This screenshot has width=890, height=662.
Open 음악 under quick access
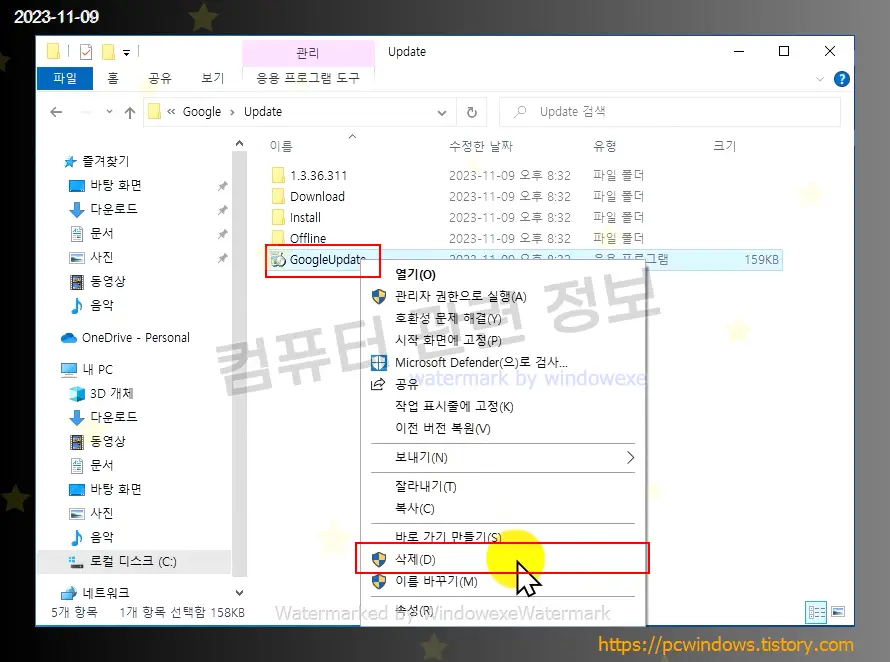coord(102,305)
